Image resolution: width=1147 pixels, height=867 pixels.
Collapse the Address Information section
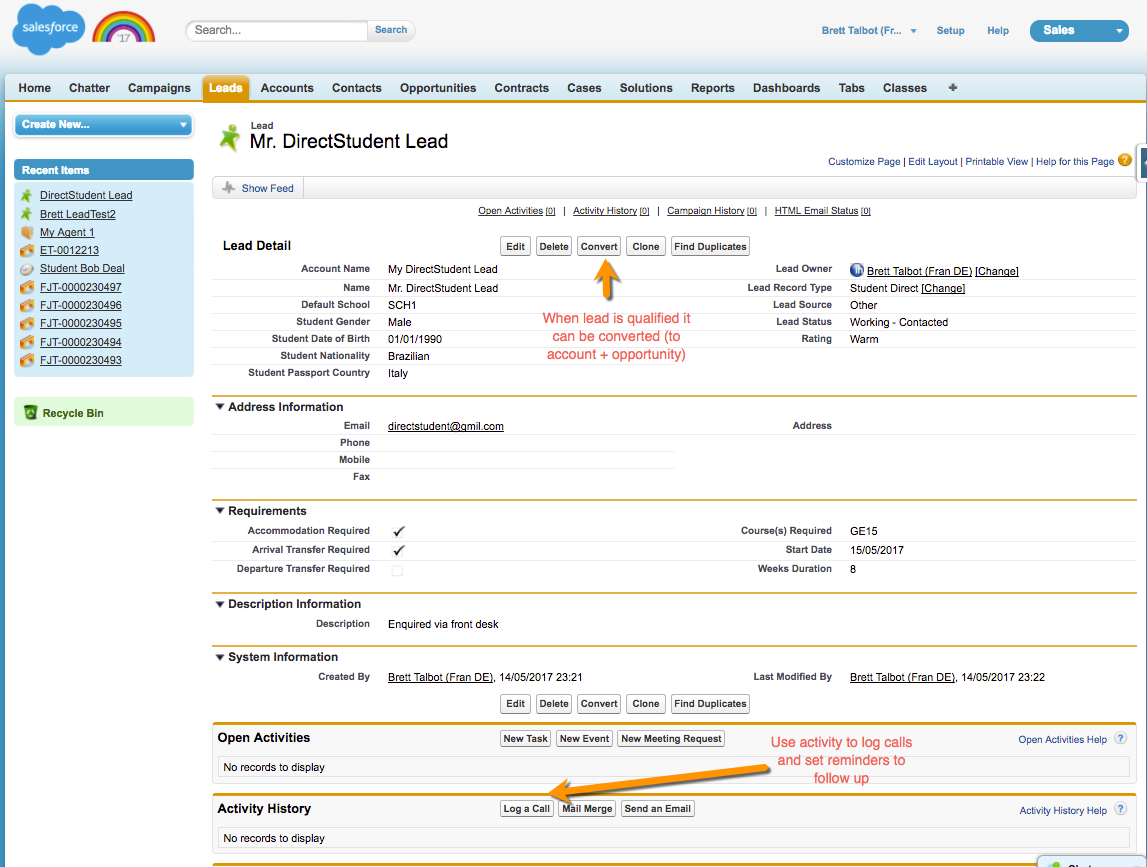[219, 407]
